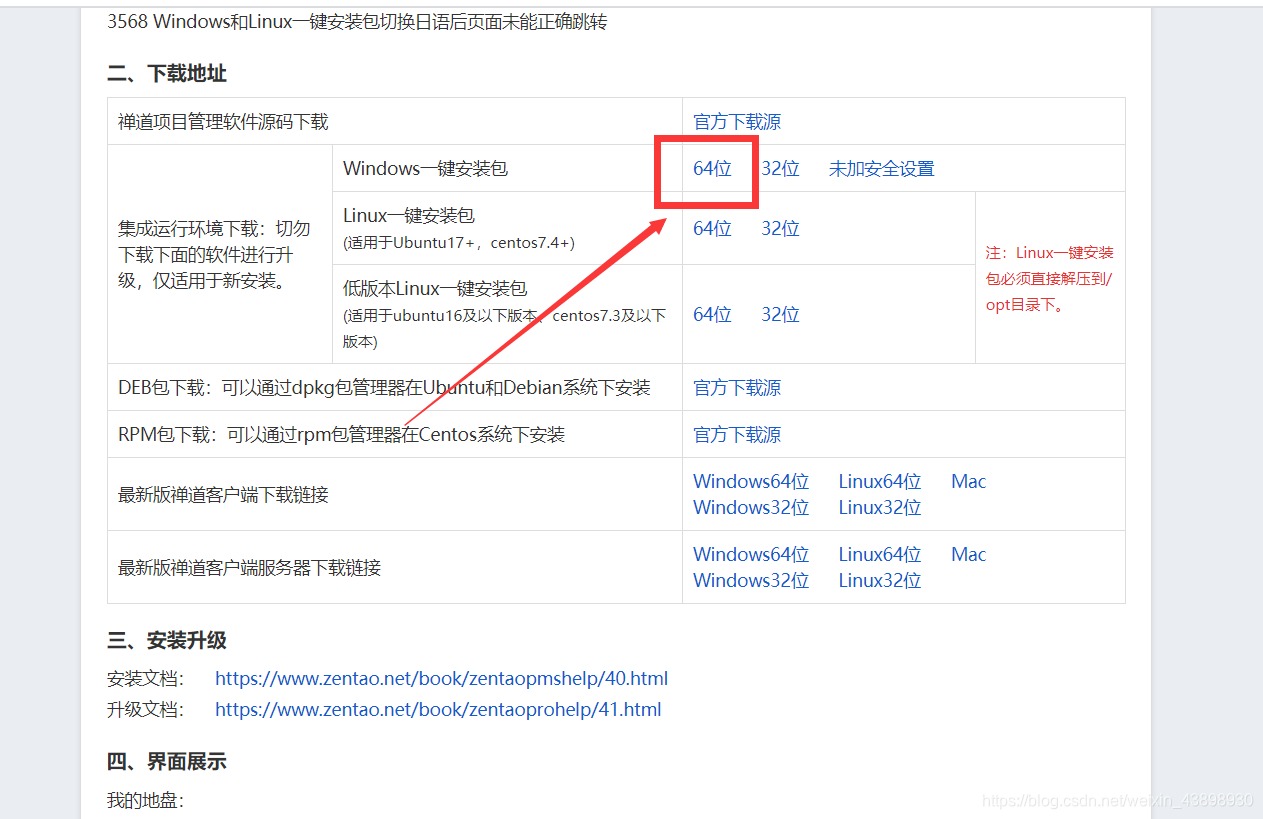1263x819 pixels.
Task: Download 禅道客户端 Windows32位
Action: (x=751, y=508)
